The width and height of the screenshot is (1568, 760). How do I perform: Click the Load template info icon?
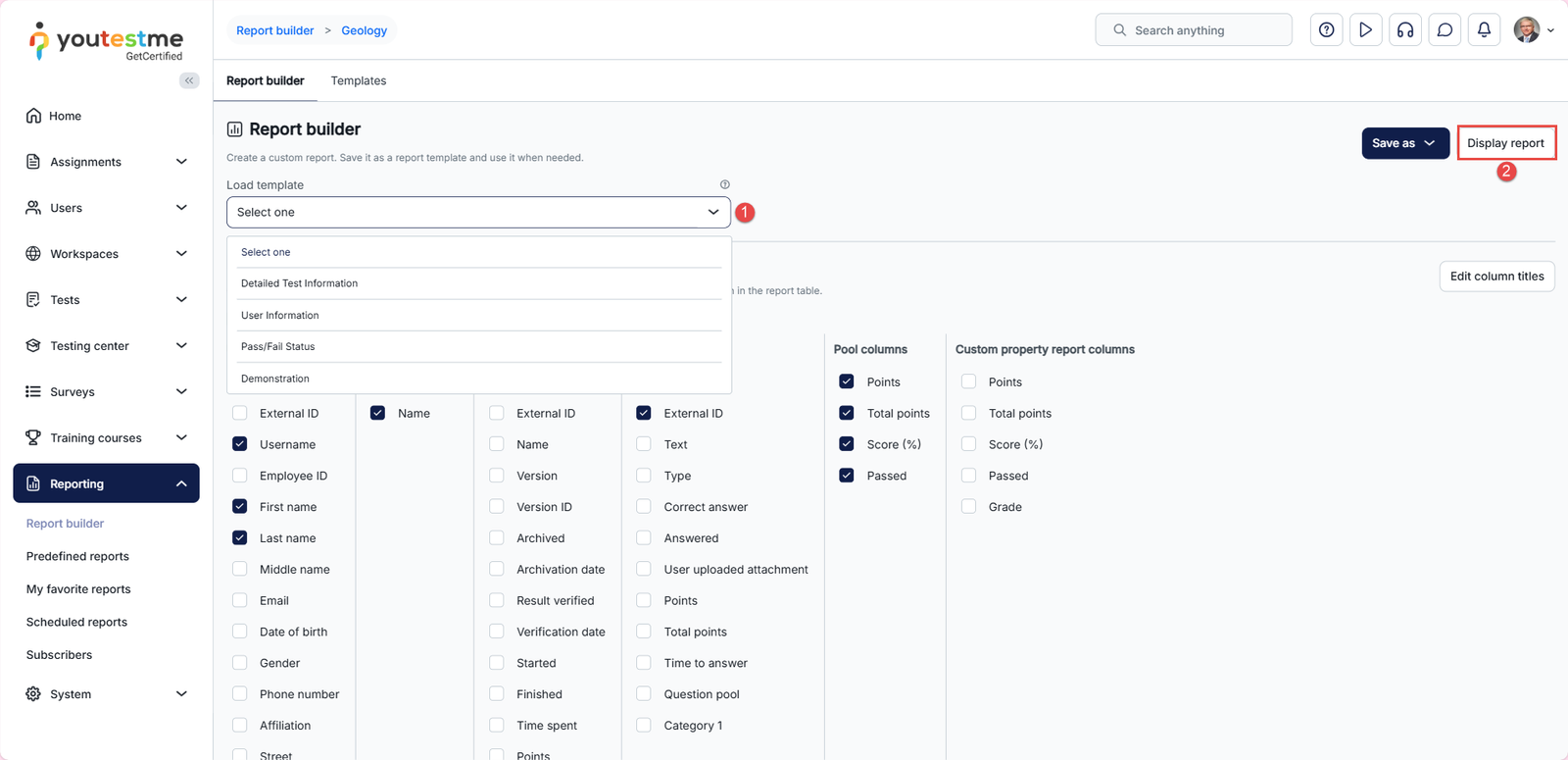pyautogui.click(x=725, y=184)
